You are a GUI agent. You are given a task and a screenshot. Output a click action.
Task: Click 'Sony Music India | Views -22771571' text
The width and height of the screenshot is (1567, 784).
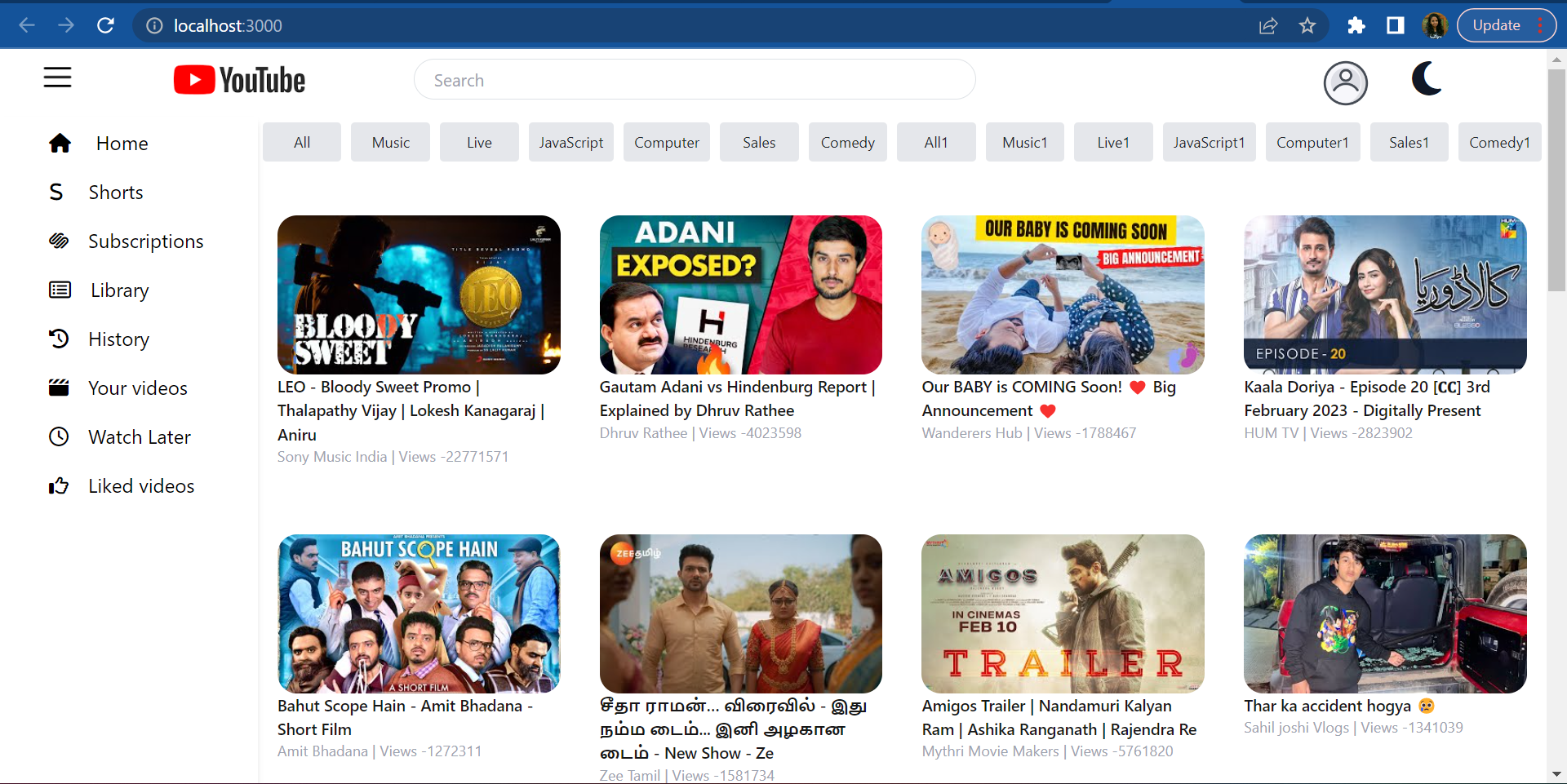[x=393, y=457]
